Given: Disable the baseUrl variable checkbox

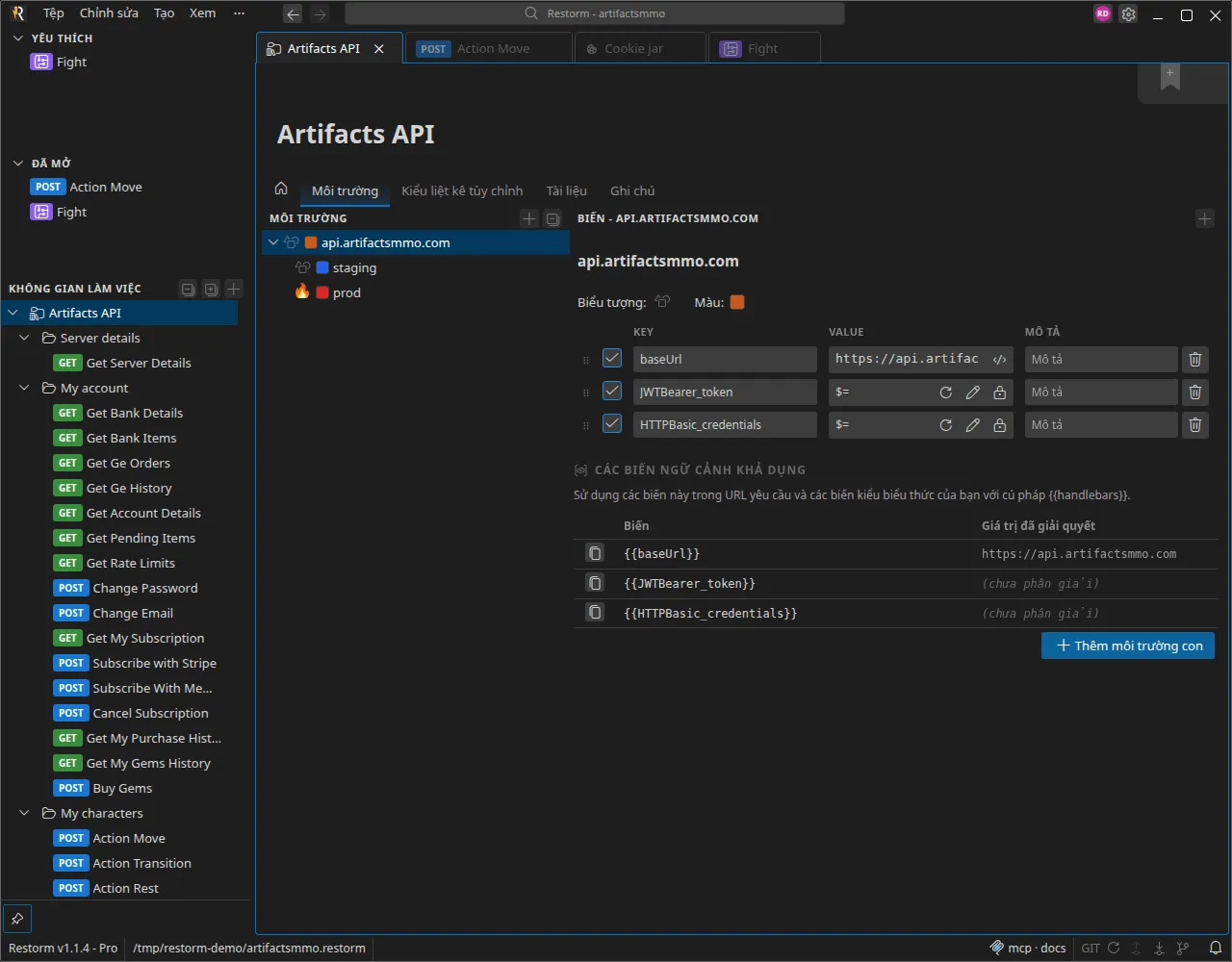Looking at the screenshot, I should click(x=612, y=359).
